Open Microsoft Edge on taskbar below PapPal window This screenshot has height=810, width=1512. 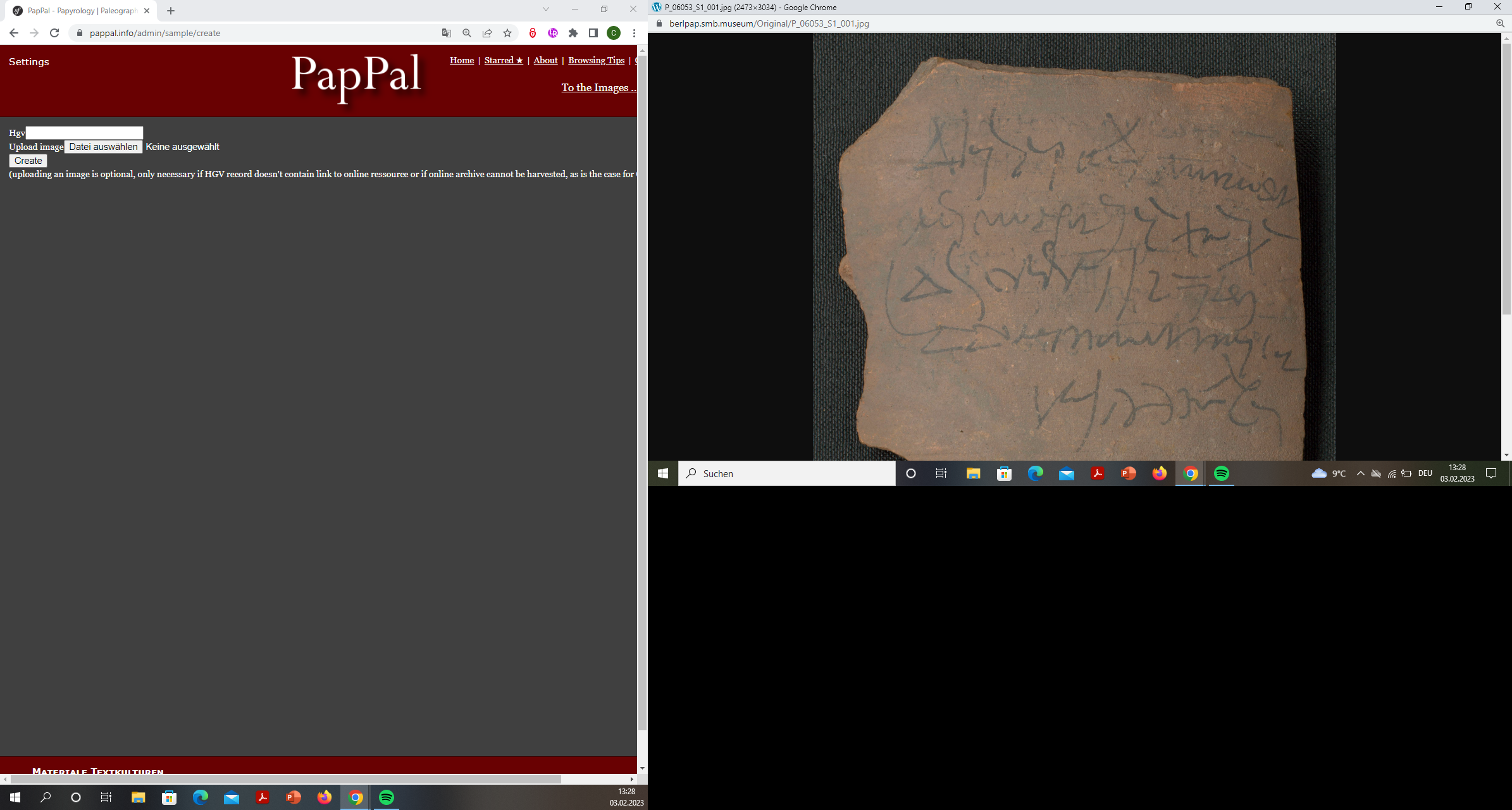coord(200,797)
